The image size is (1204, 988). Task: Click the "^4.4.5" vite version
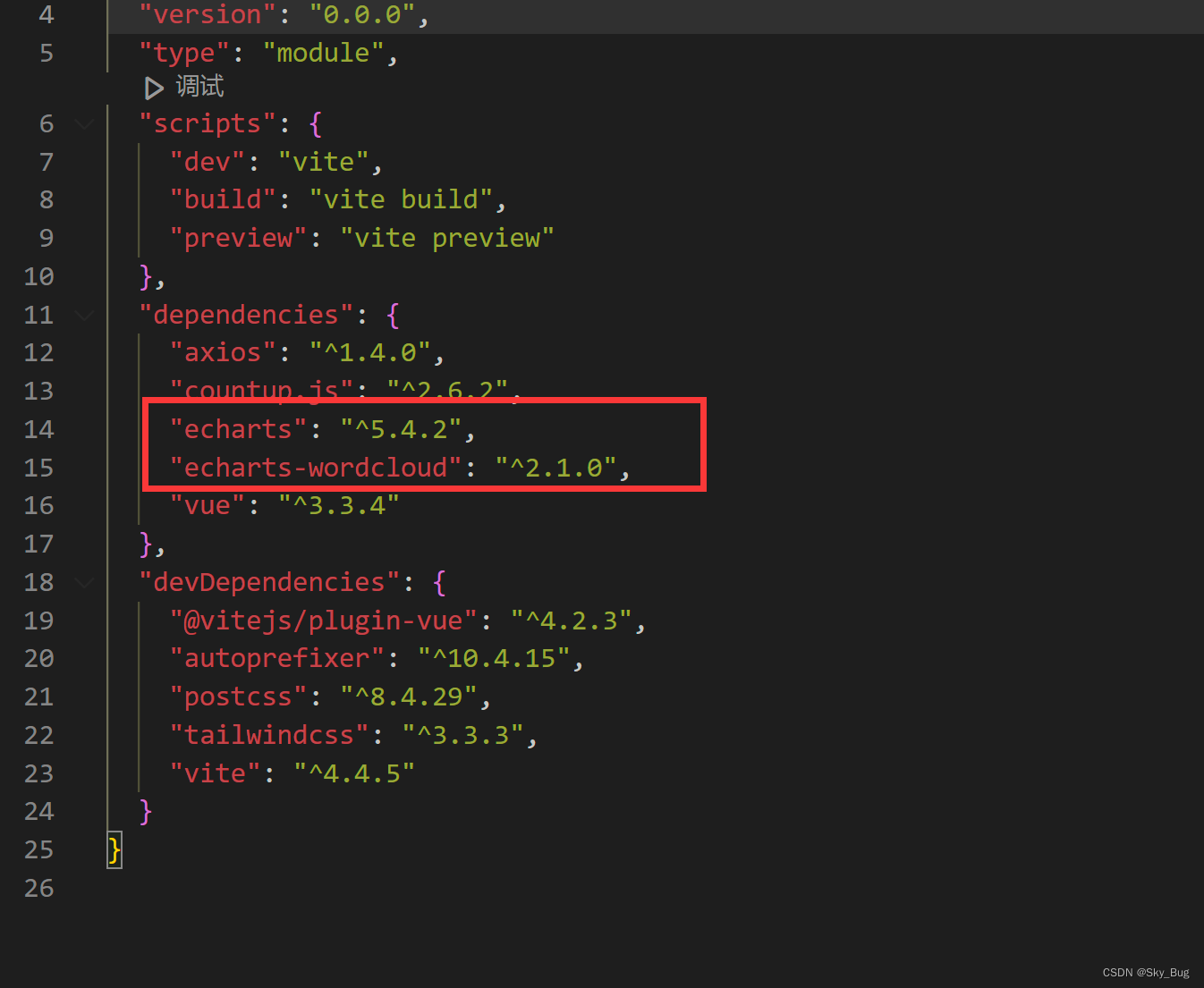point(354,773)
